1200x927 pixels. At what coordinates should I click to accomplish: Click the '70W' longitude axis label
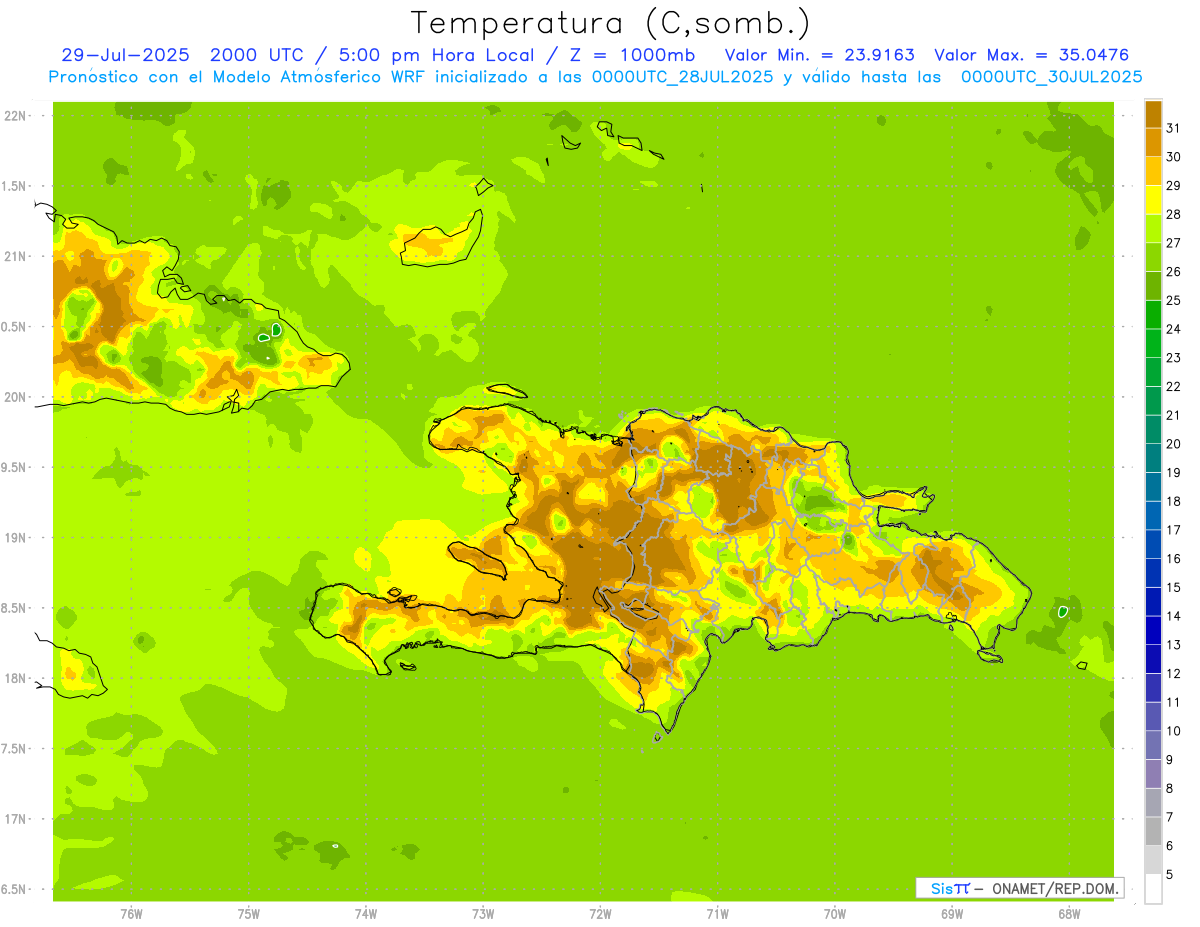point(835,914)
